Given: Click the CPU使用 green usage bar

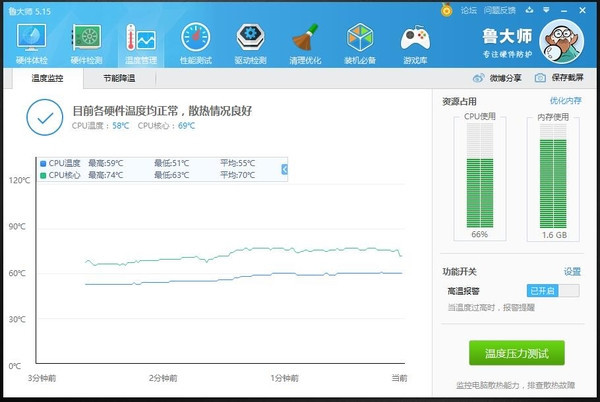Looking at the screenshot, I should (480, 193).
